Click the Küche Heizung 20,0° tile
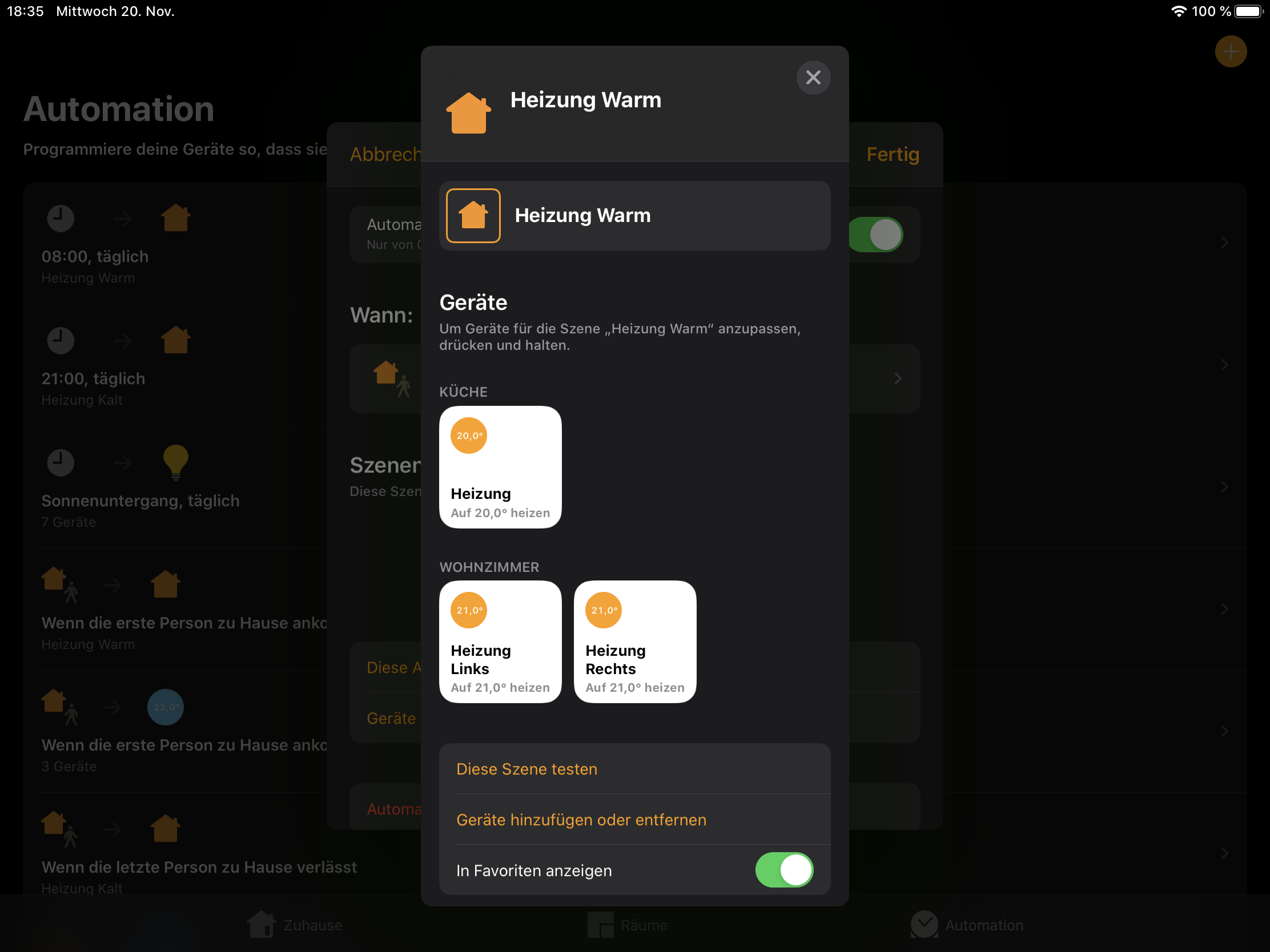This screenshot has width=1270, height=952. [500, 467]
